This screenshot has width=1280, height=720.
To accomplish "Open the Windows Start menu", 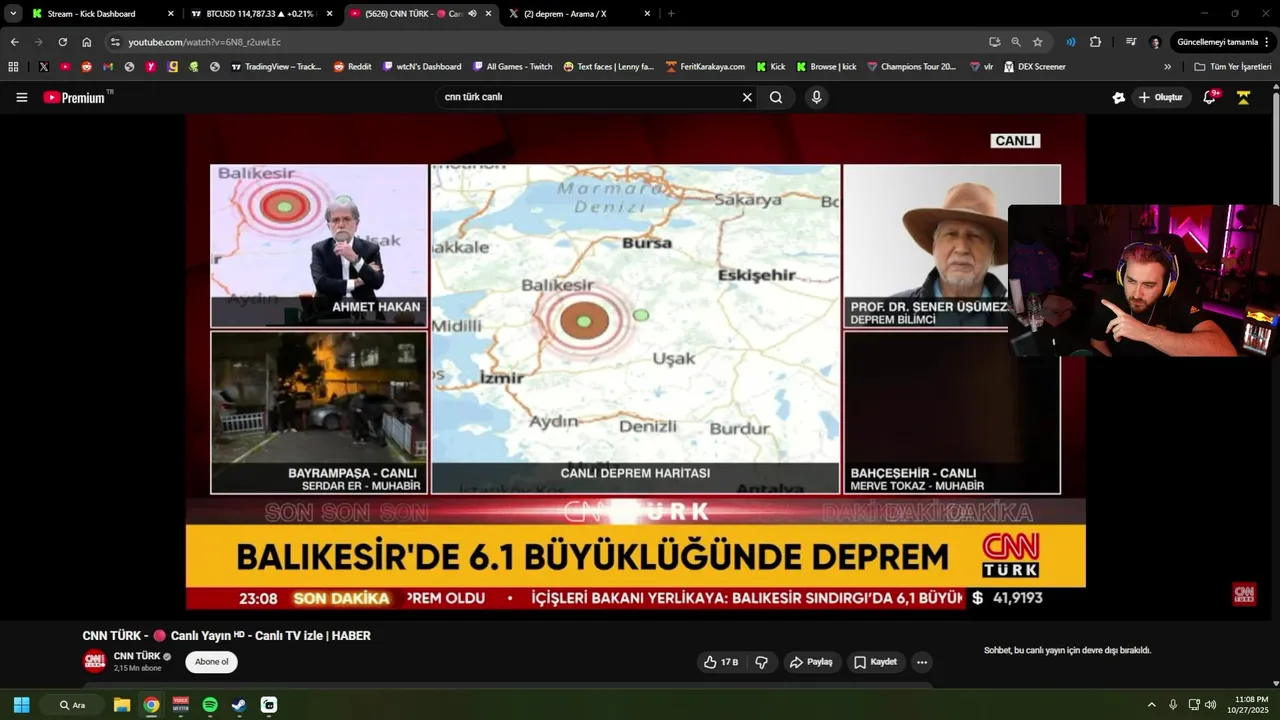I will [x=21, y=705].
